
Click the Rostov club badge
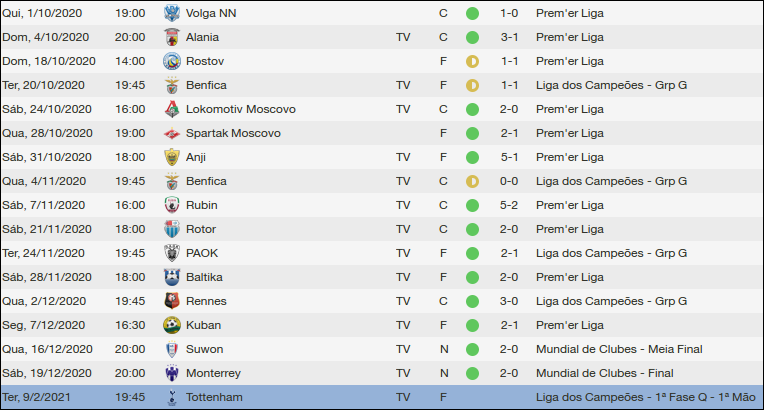[x=172, y=61]
